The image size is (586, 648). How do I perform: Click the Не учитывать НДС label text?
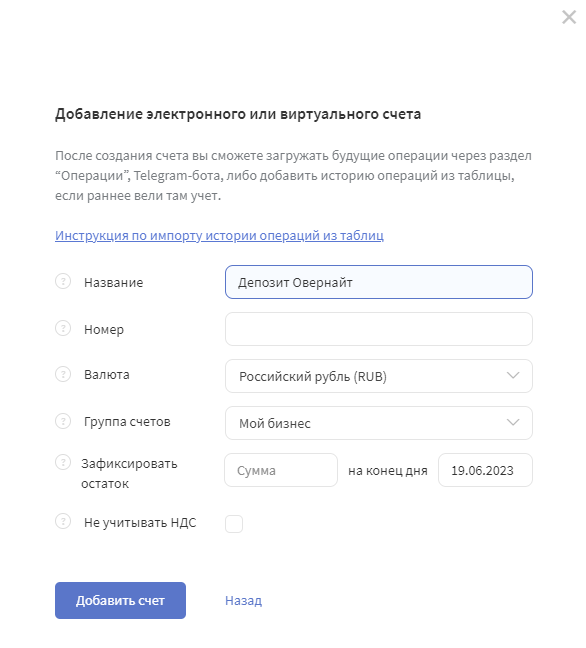click(x=140, y=523)
